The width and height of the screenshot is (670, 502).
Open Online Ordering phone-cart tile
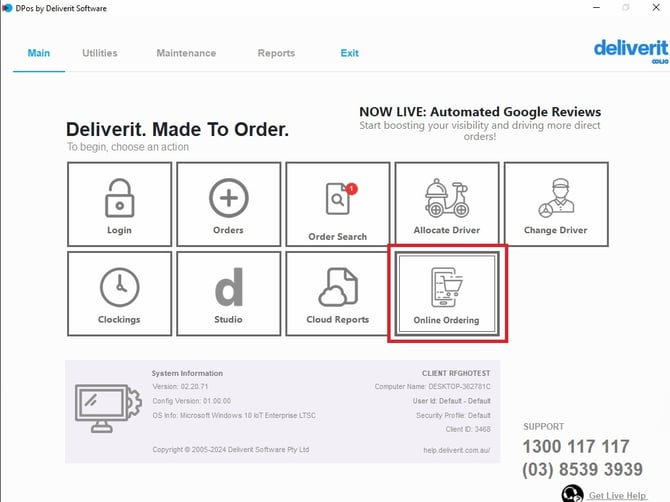(447, 294)
